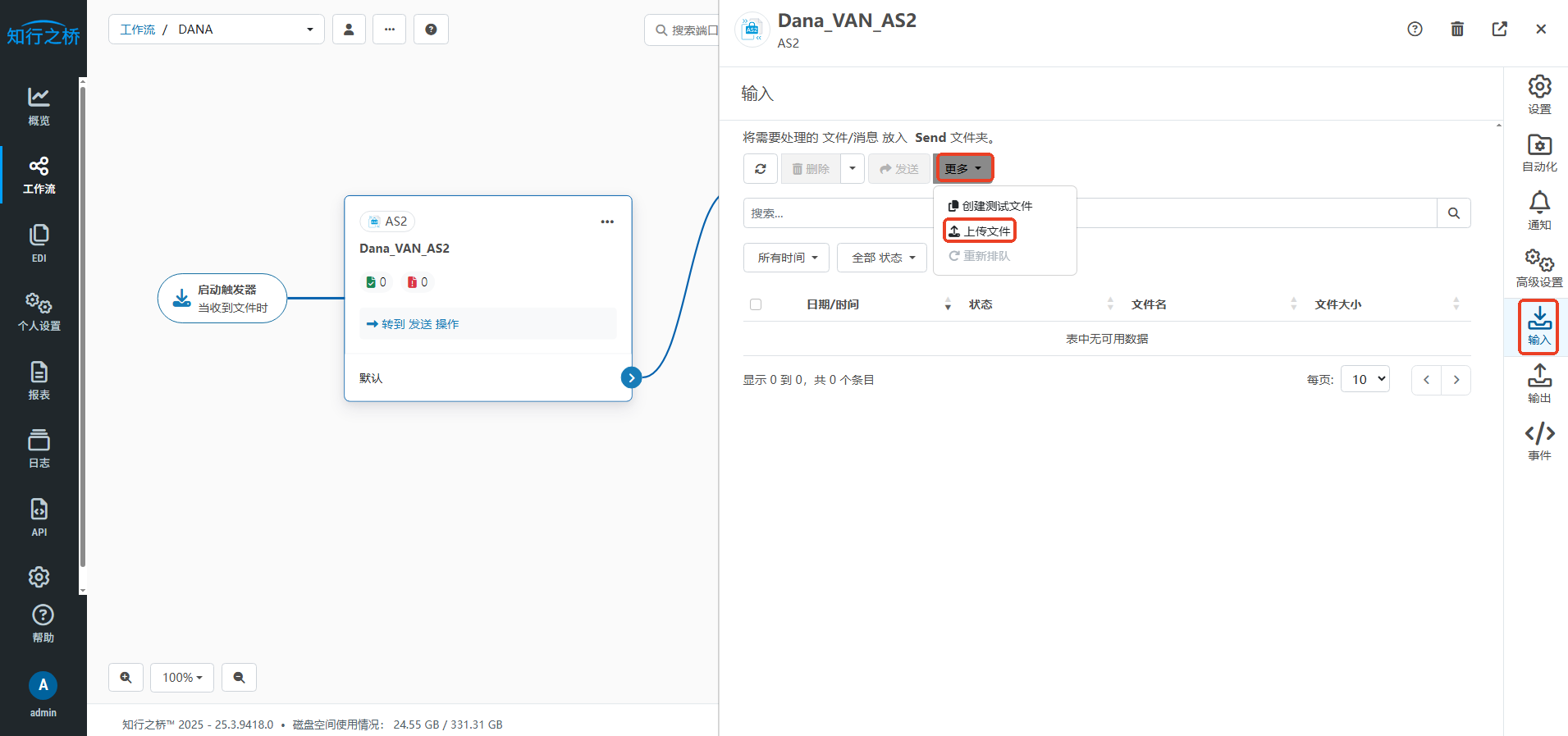The image size is (1568, 736).
Task: Click the 搜索 input field in the panel
Action: pyautogui.click(x=837, y=213)
